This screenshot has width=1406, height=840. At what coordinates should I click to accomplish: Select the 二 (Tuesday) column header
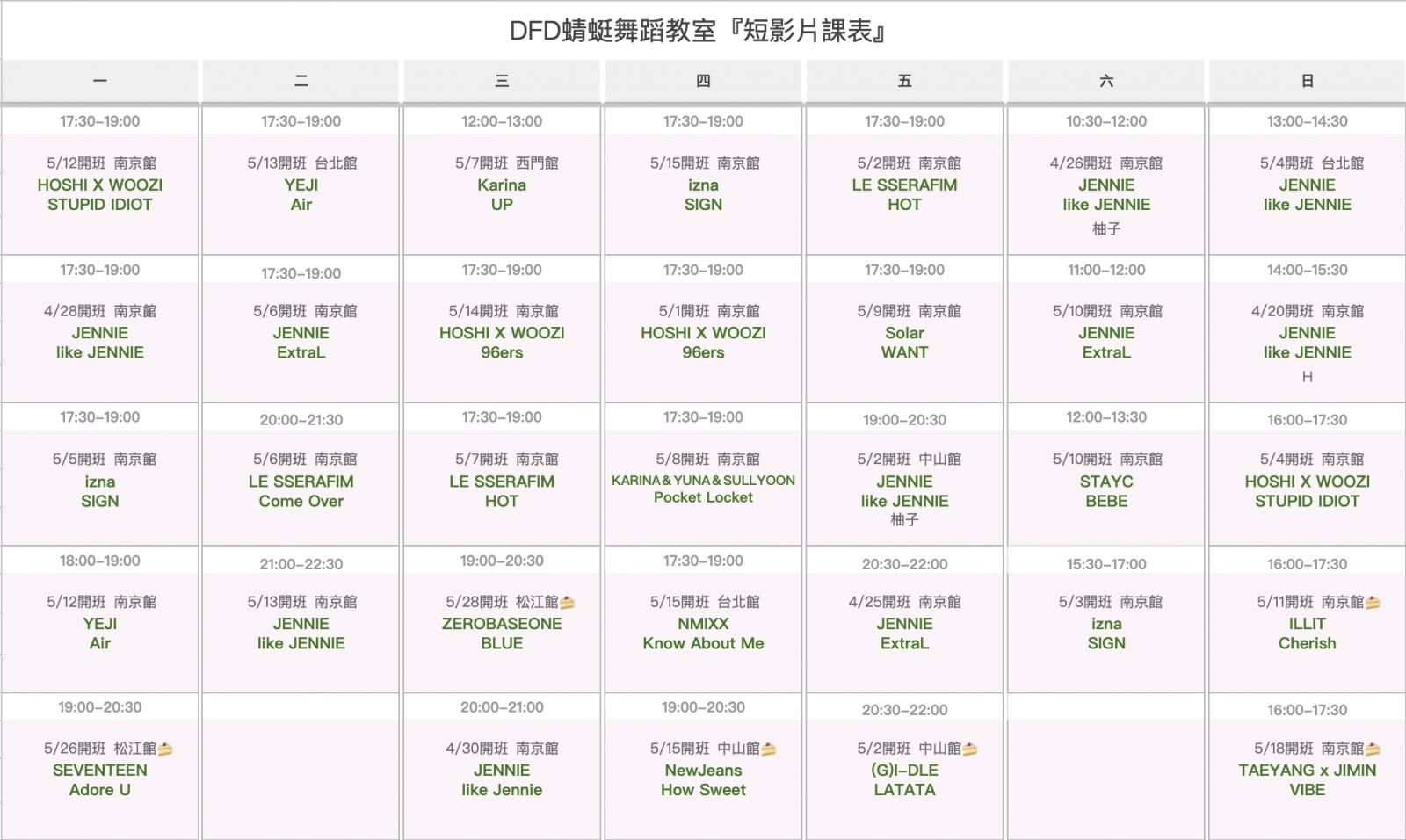[301, 81]
